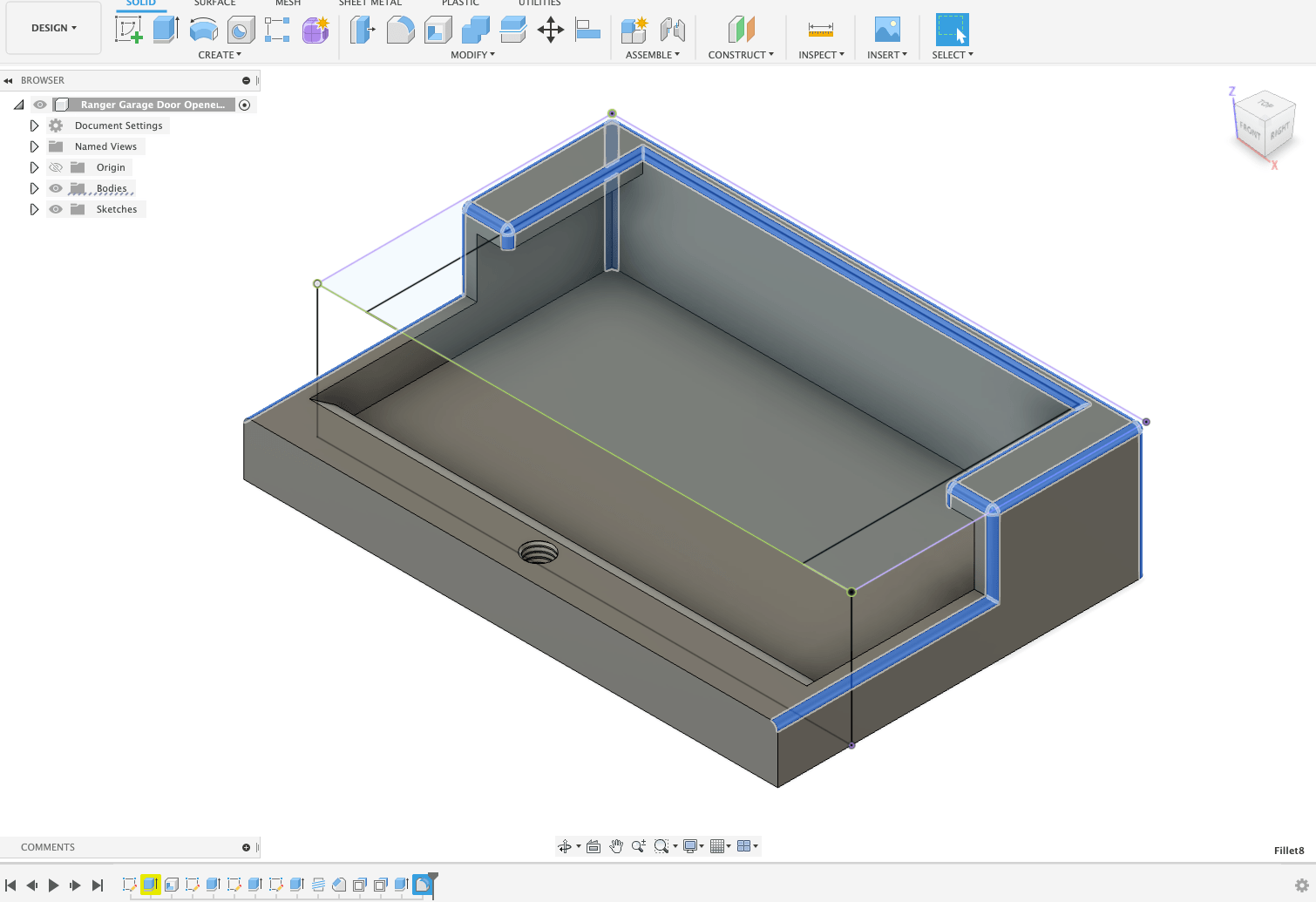Show the hidden Origin folder

coord(56,167)
